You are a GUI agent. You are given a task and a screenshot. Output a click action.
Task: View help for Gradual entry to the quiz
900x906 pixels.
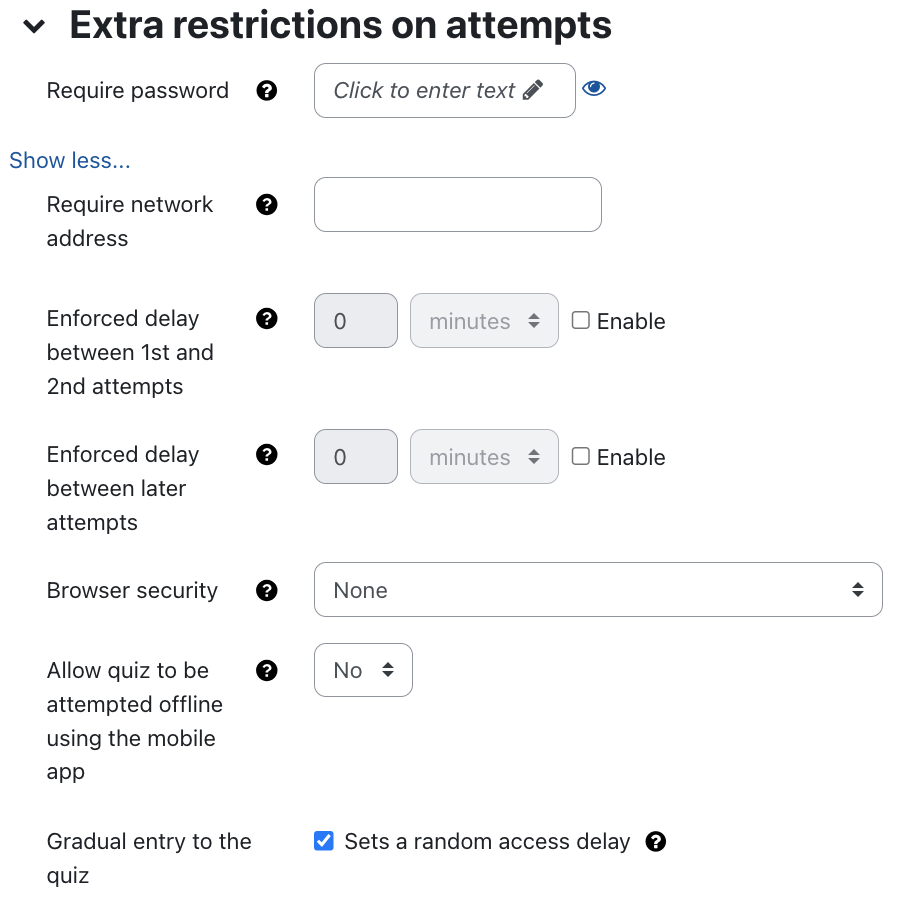click(656, 841)
